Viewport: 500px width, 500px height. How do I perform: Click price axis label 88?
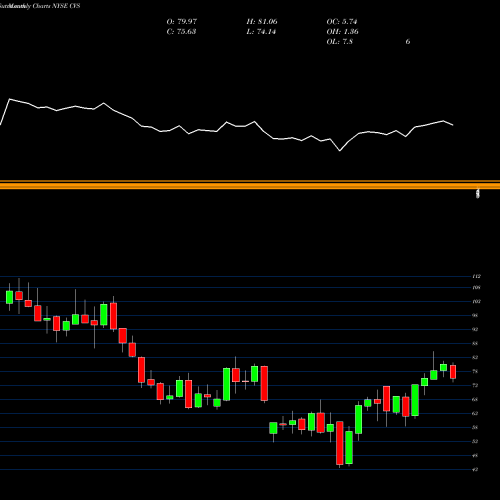pyautogui.click(x=476, y=343)
